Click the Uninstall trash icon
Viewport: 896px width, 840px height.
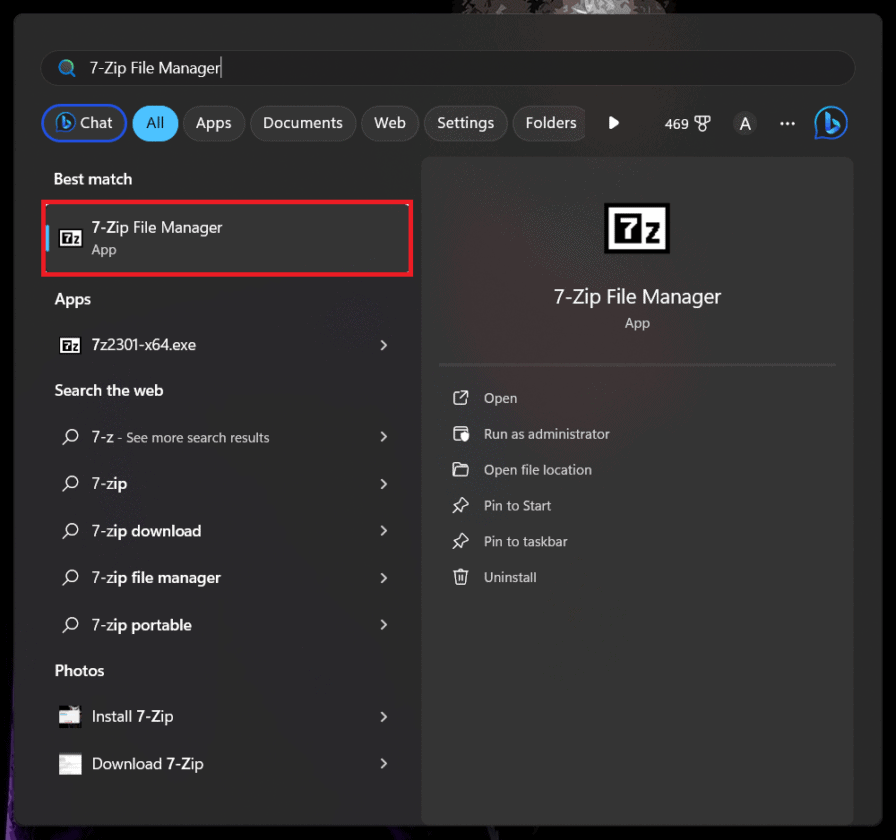pyautogui.click(x=462, y=577)
